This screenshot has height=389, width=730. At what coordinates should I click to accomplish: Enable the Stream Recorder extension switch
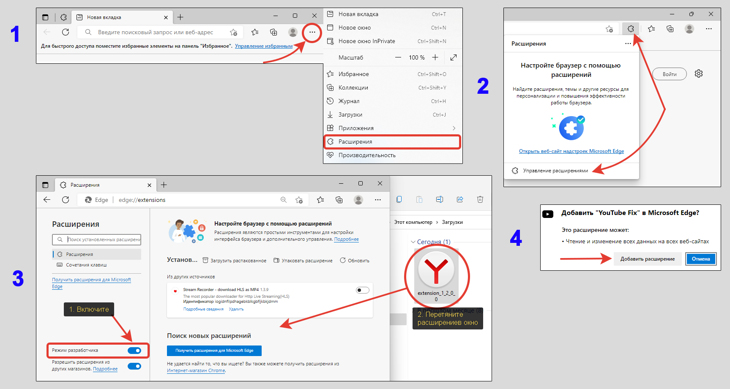[x=362, y=290]
